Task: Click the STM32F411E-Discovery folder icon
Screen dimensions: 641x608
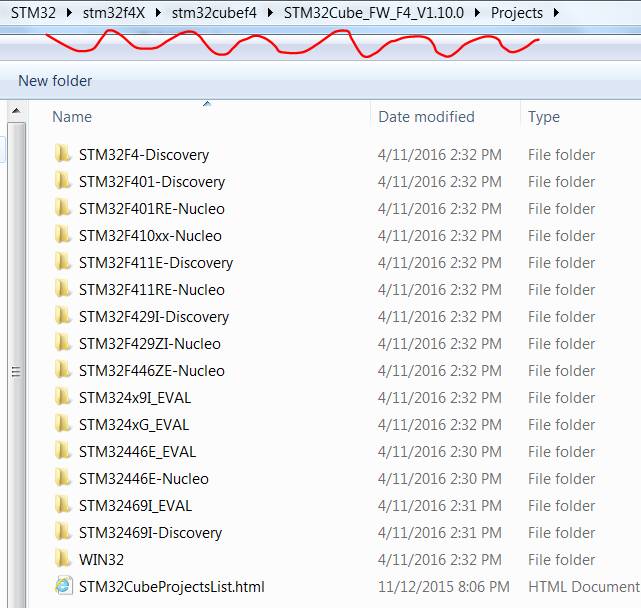Action: [63, 262]
